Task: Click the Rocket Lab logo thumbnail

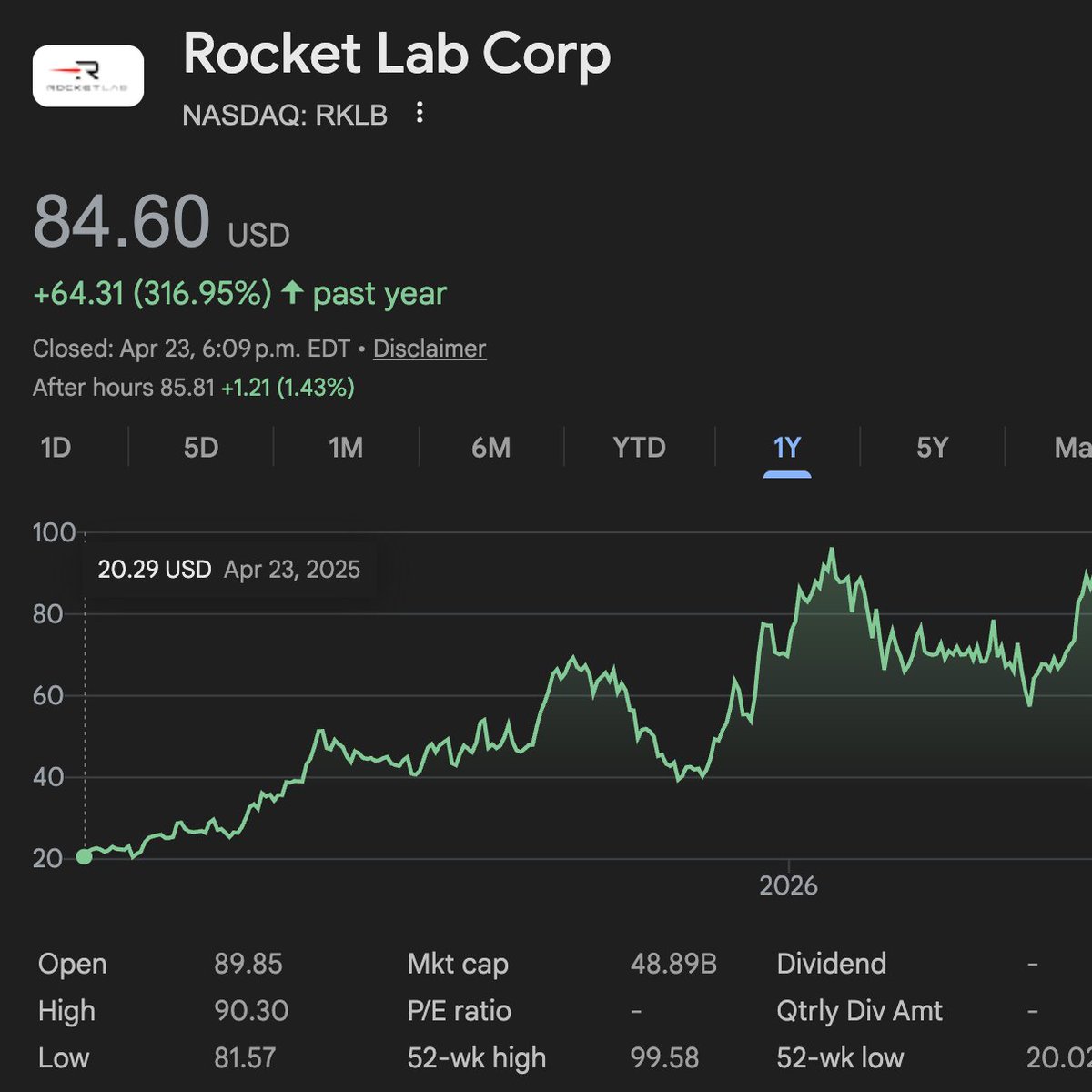Action: [88, 76]
